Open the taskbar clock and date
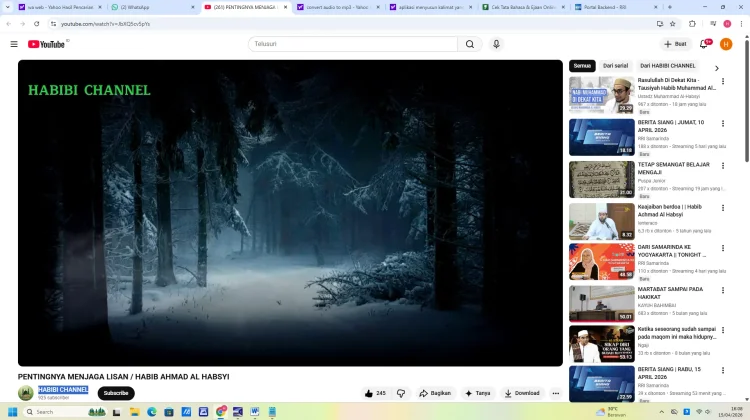750x420 pixels. tap(730, 412)
